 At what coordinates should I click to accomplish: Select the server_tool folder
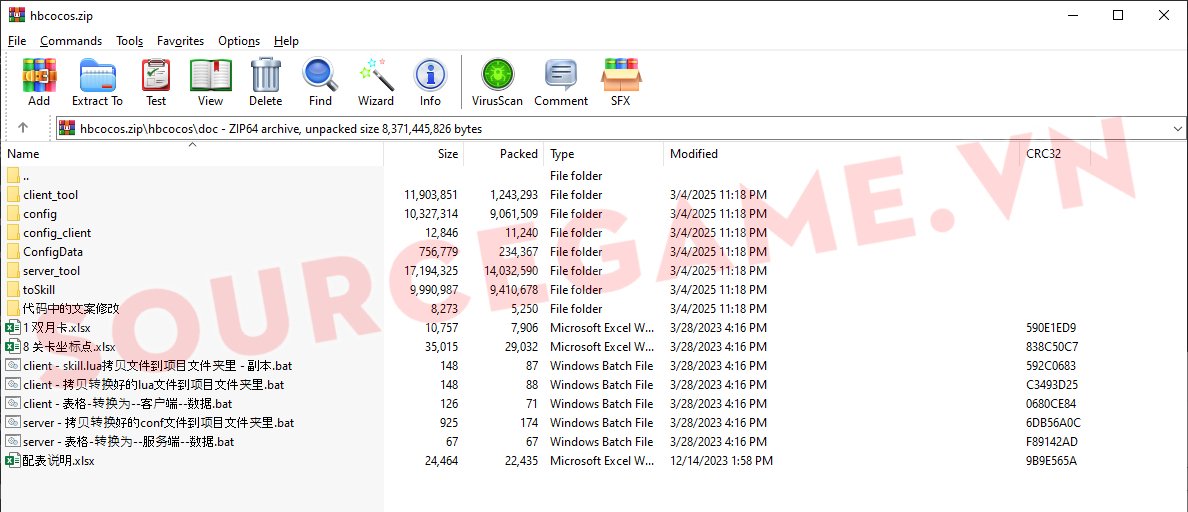point(52,271)
